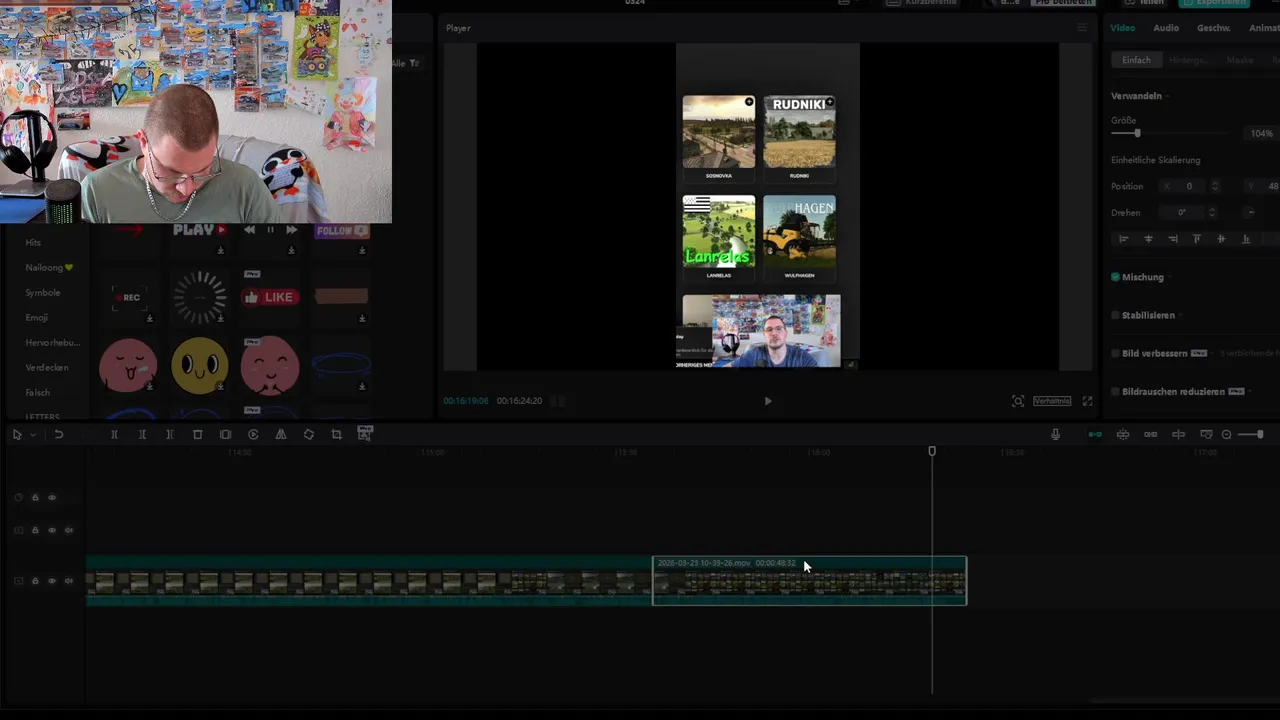Select the pointer selection tool
The width and height of the screenshot is (1280, 720).
coord(17,435)
